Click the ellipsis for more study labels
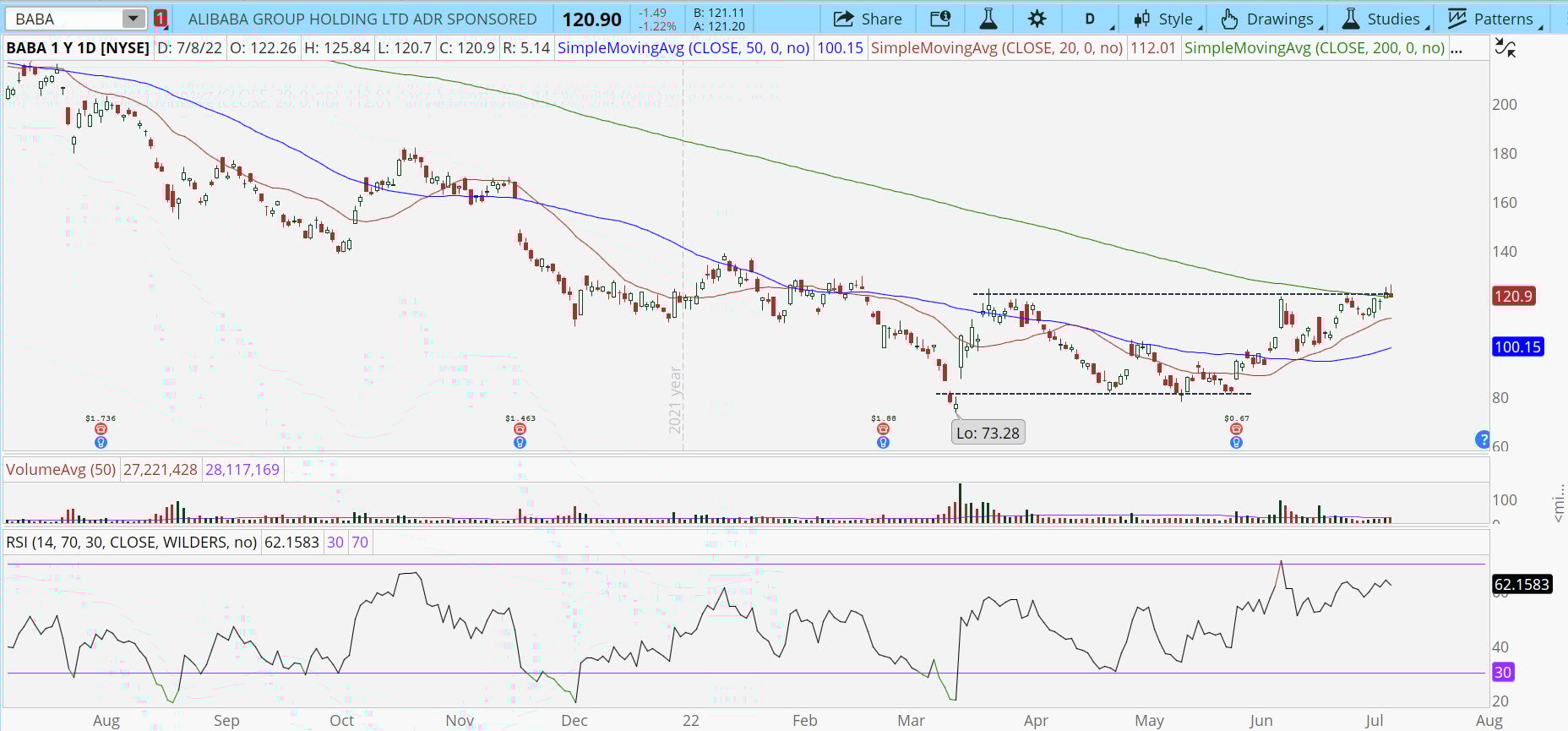The width and height of the screenshot is (1568, 731). click(1456, 48)
